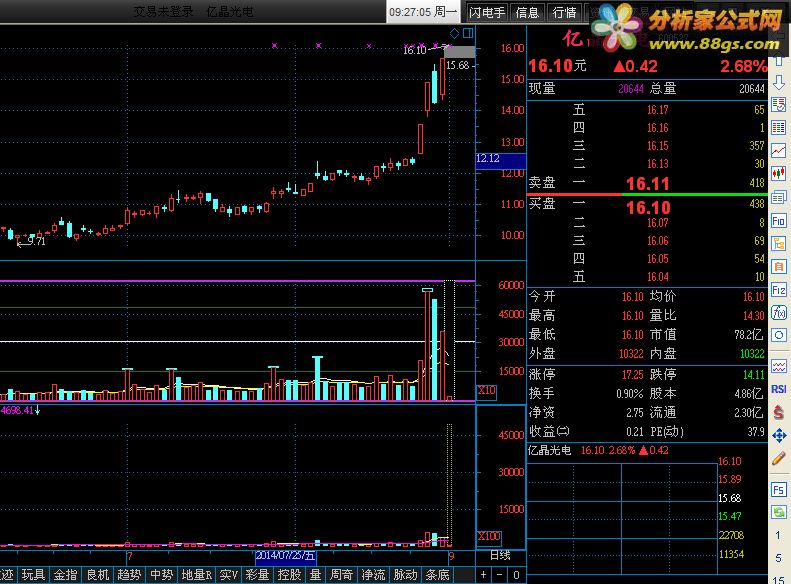Open the checklist report sidebar icon
Viewport: 791px width, 584px height.
[x=779, y=105]
